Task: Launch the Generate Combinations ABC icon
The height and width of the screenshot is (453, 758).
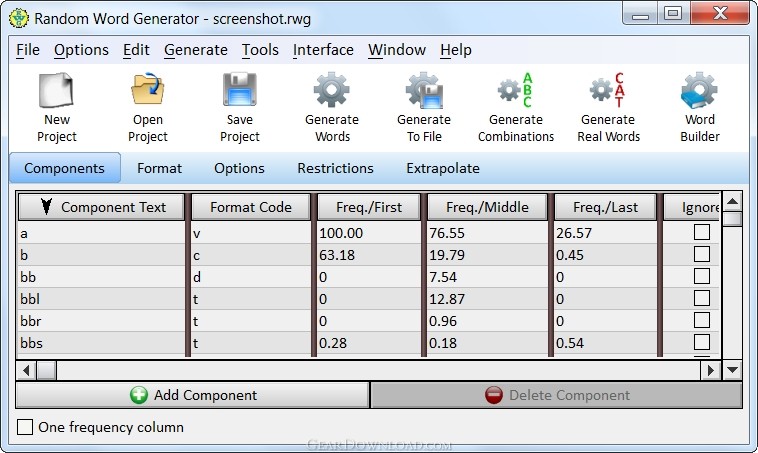Action: point(516,90)
